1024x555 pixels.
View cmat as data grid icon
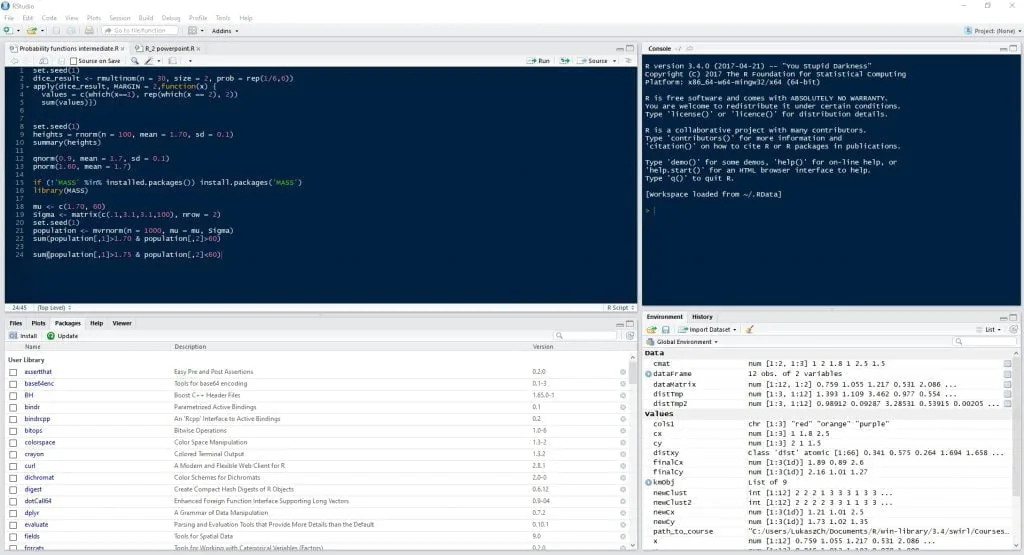(1008, 364)
